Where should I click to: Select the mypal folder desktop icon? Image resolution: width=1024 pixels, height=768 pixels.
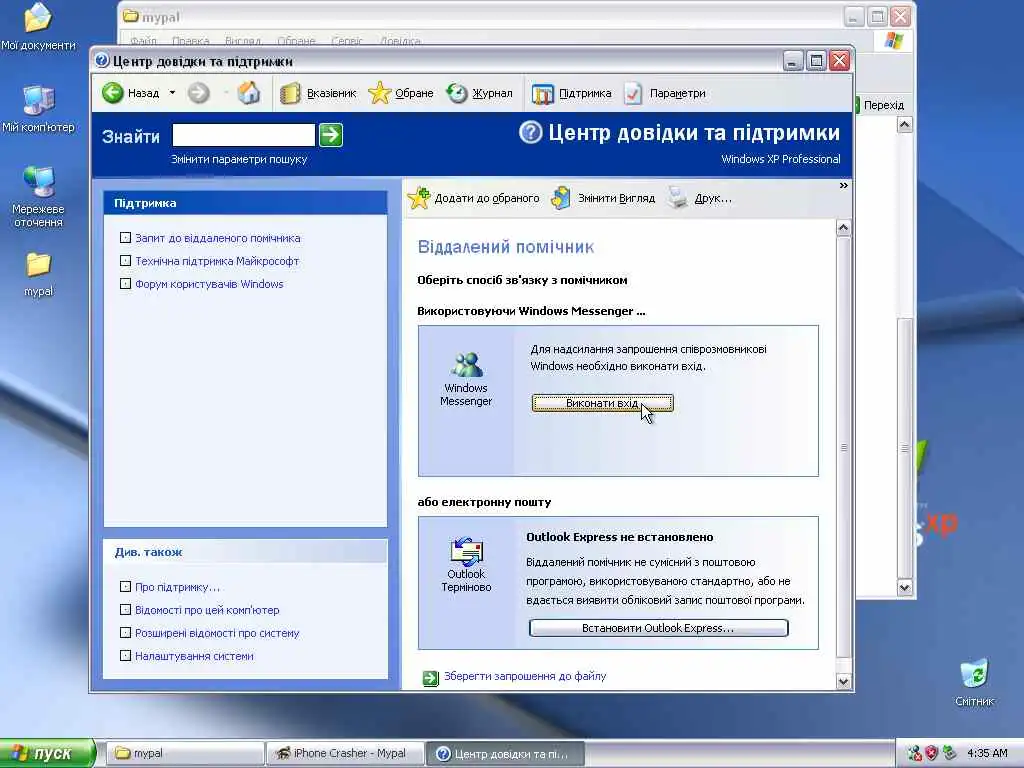tap(38, 274)
